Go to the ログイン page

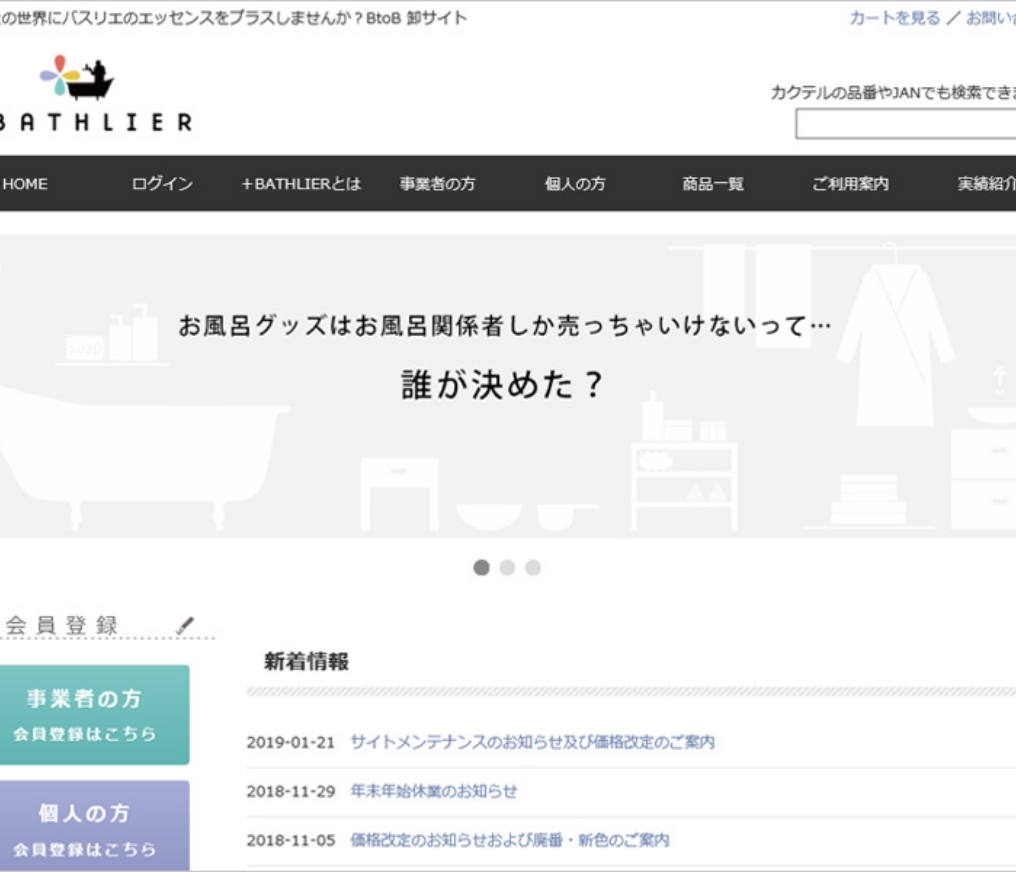162,184
